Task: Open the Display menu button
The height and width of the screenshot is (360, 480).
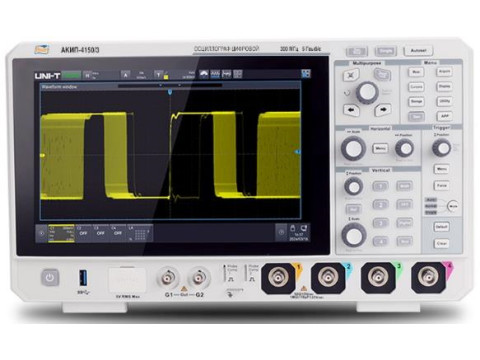Action: click(x=444, y=86)
